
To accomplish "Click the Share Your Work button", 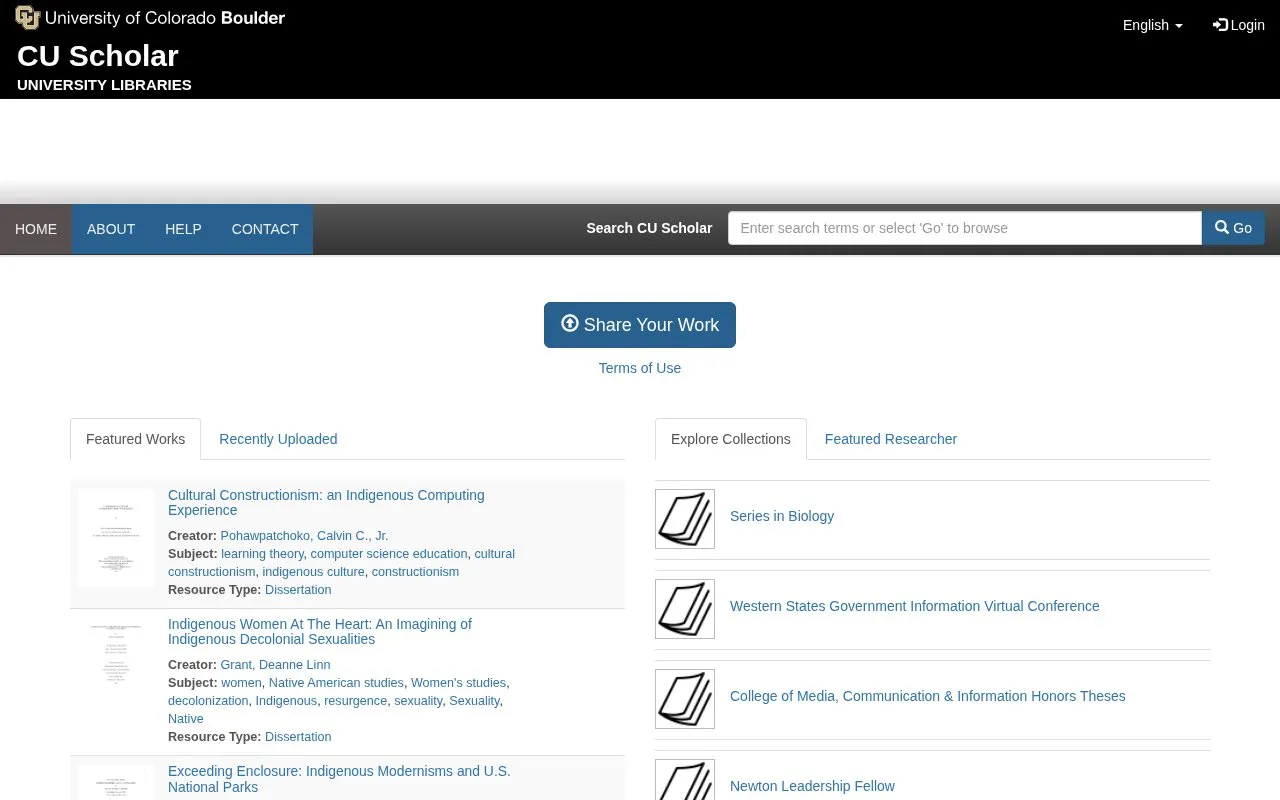I will click(x=640, y=325).
